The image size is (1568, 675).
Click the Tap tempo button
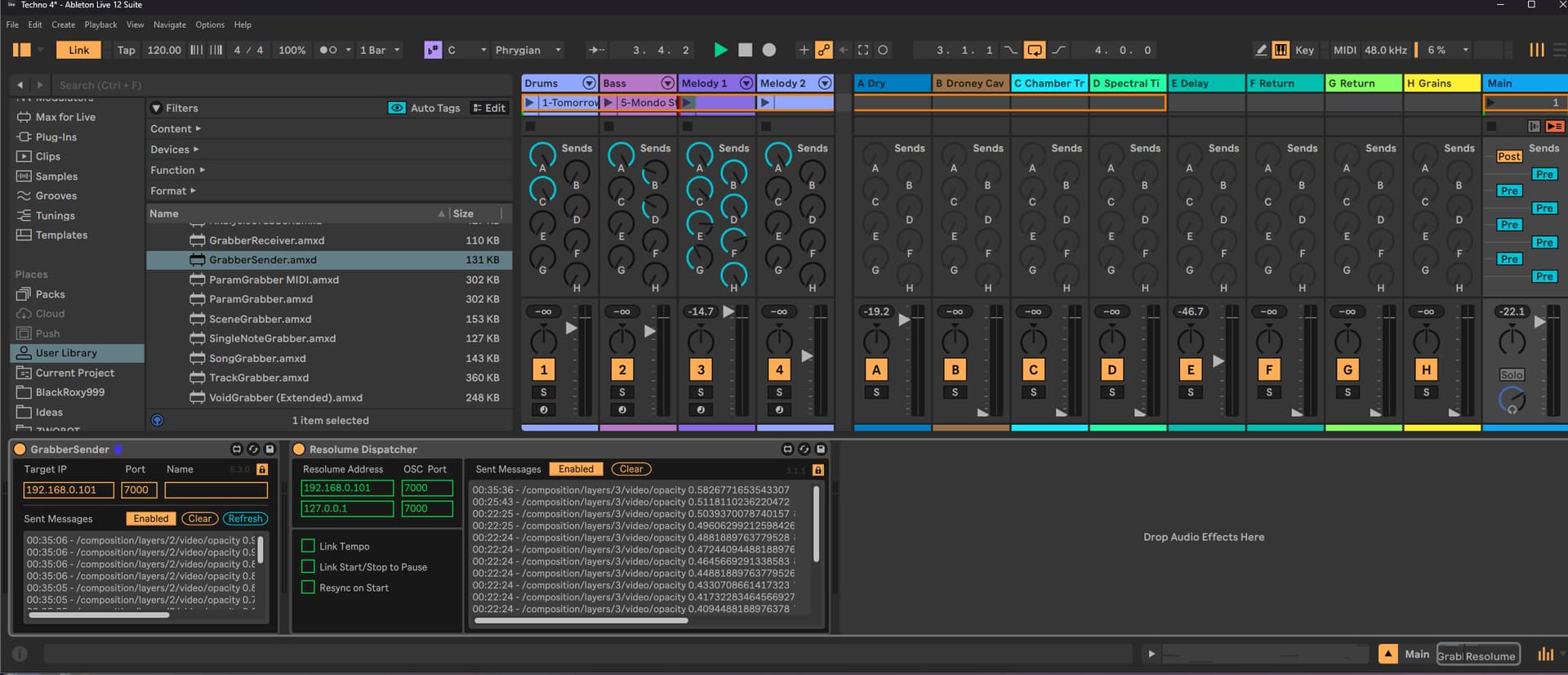[x=126, y=50]
